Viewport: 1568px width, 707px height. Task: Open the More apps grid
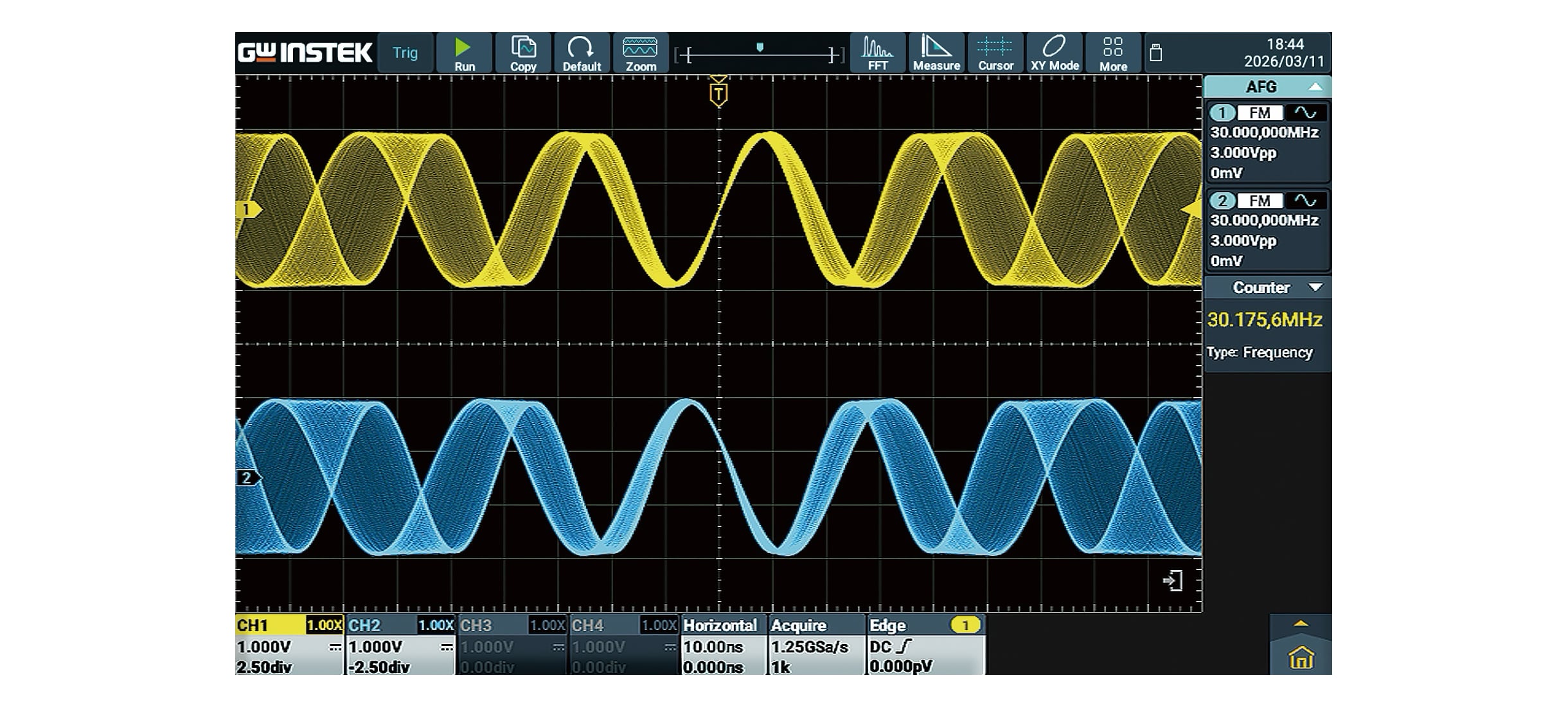pos(1113,53)
